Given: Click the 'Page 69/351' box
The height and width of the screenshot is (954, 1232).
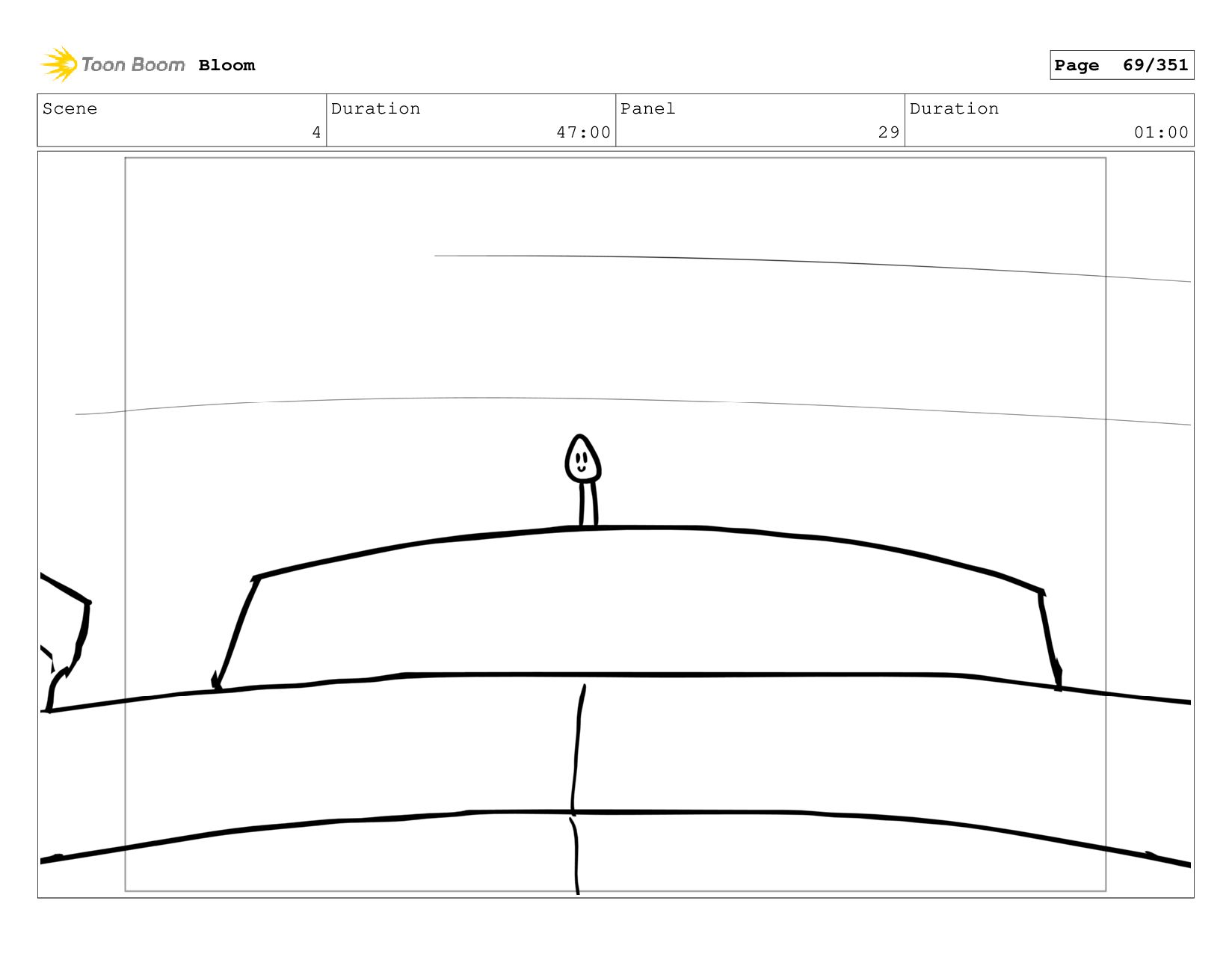Looking at the screenshot, I should tap(1121, 65).
